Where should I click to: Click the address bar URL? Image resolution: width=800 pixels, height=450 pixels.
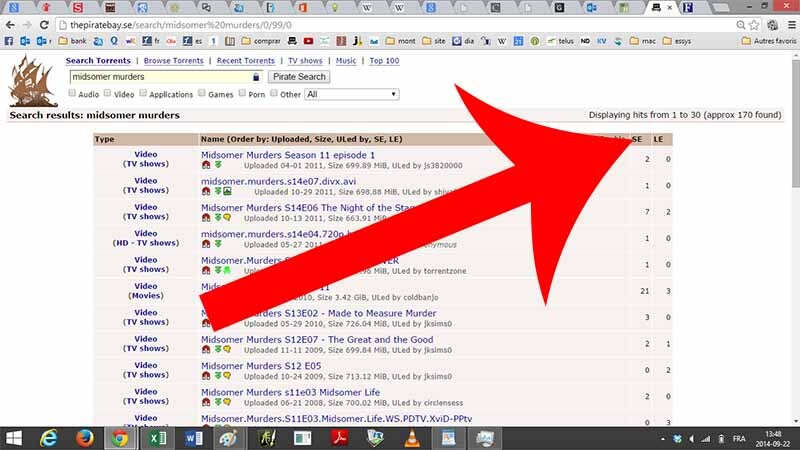click(181, 25)
